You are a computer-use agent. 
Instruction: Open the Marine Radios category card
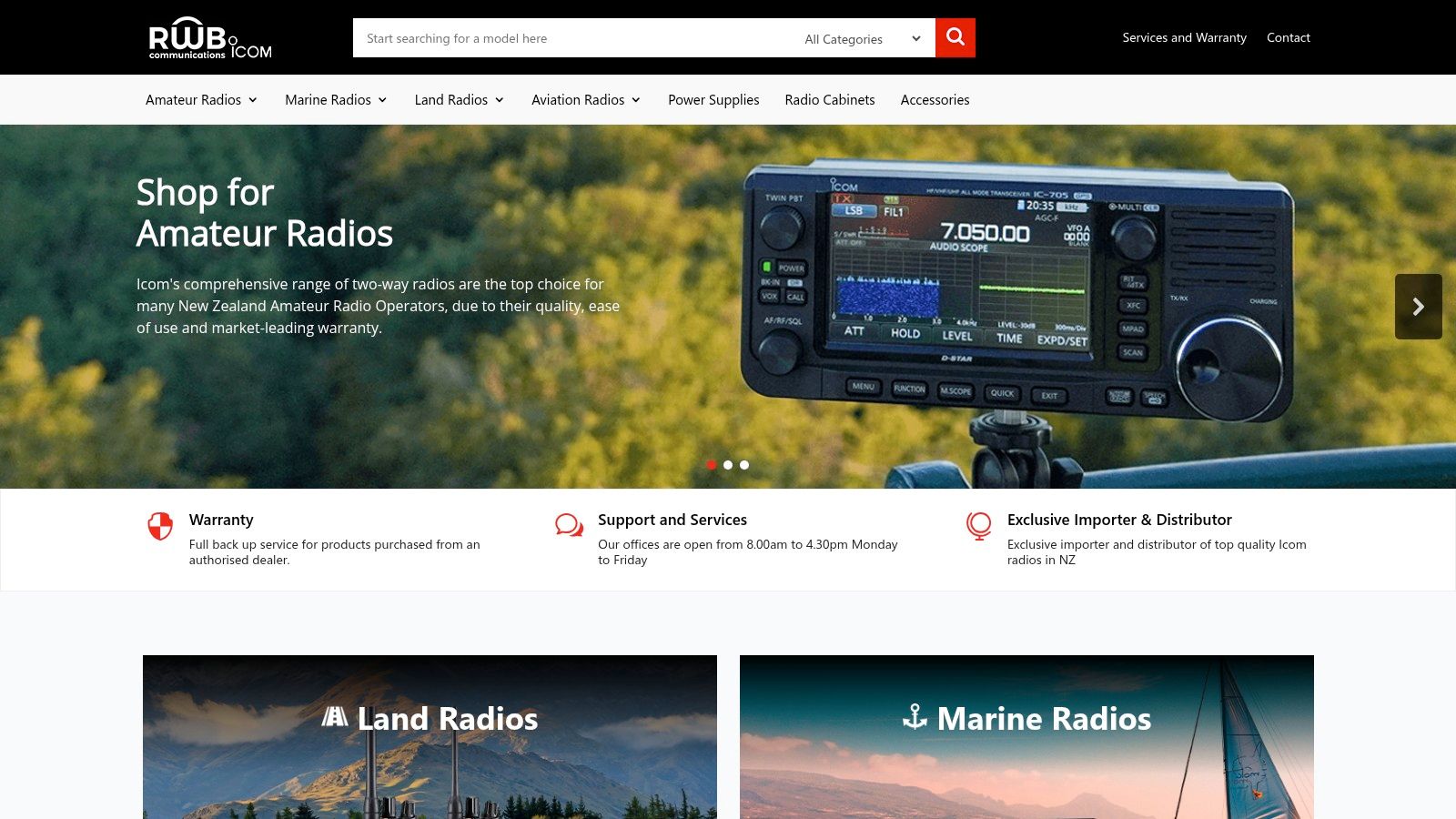tap(1026, 737)
